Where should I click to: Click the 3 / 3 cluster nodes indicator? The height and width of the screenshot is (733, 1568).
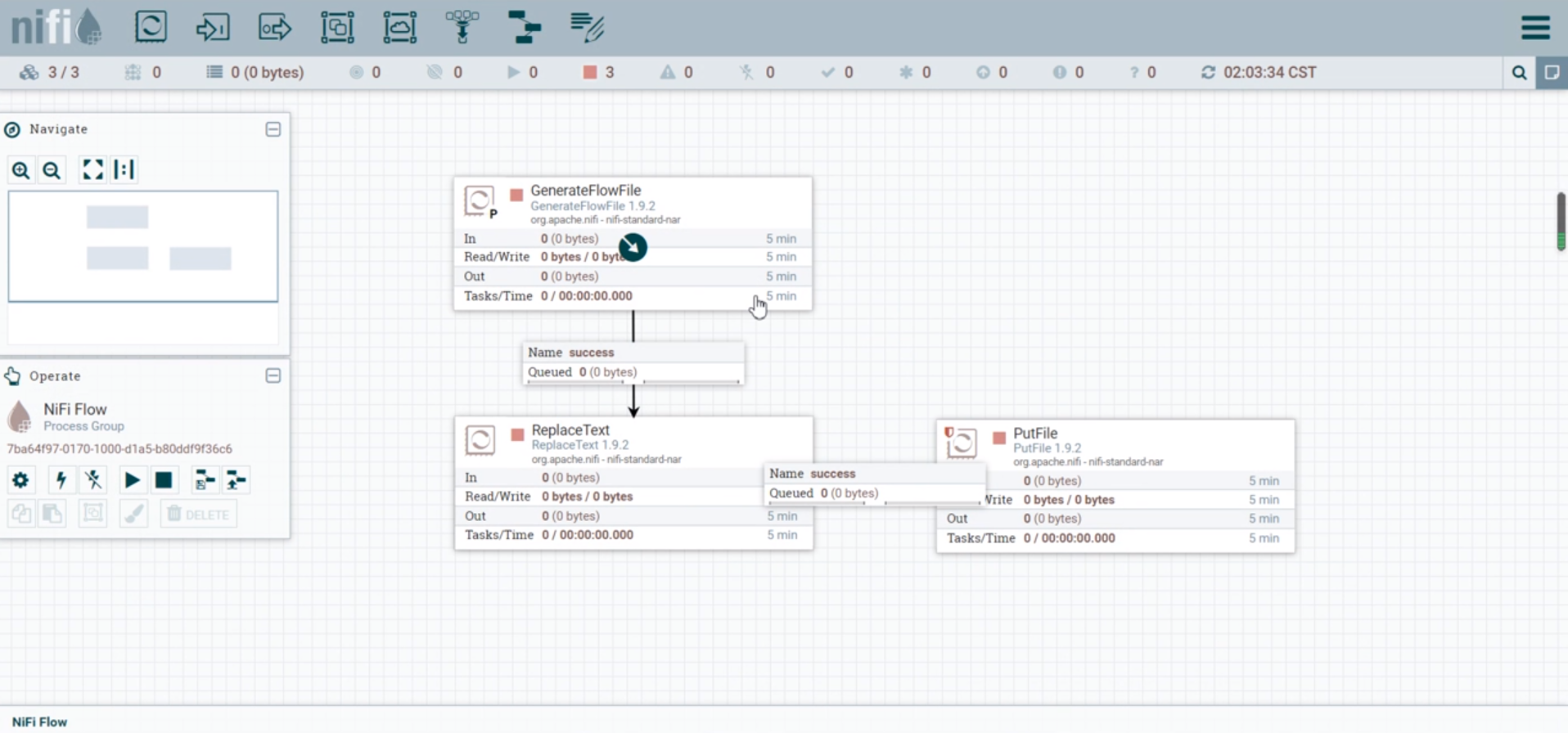coord(50,72)
